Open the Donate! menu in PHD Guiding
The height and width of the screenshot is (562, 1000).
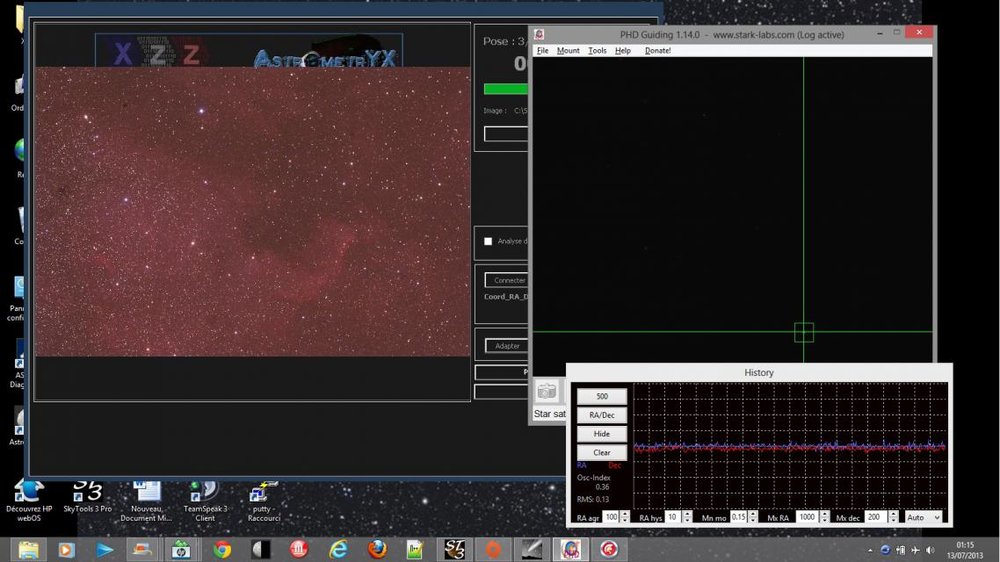tap(658, 50)
